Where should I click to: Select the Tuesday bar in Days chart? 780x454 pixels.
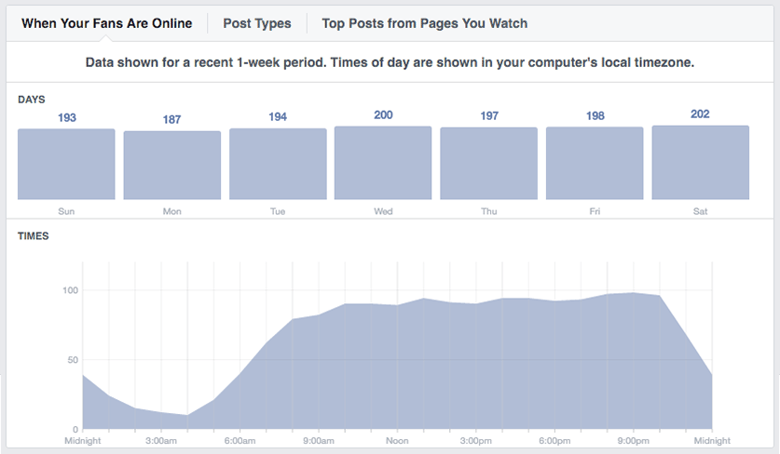click(278, 164)
